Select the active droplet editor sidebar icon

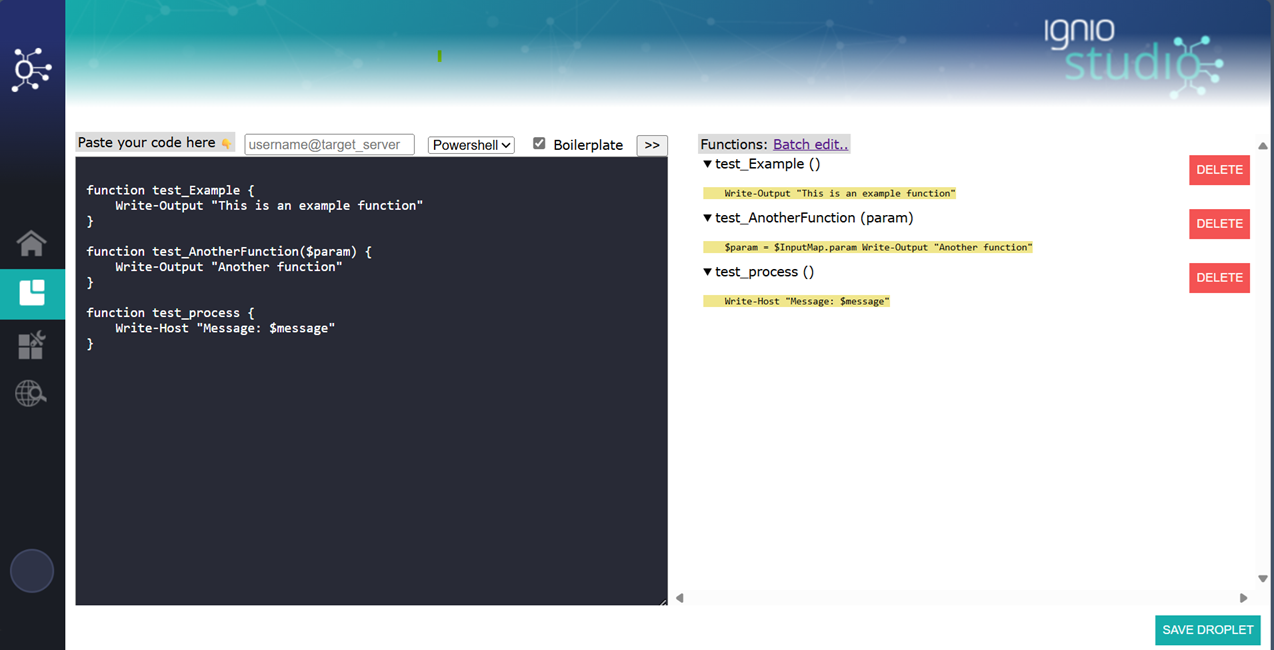click(x=32, y=293)
